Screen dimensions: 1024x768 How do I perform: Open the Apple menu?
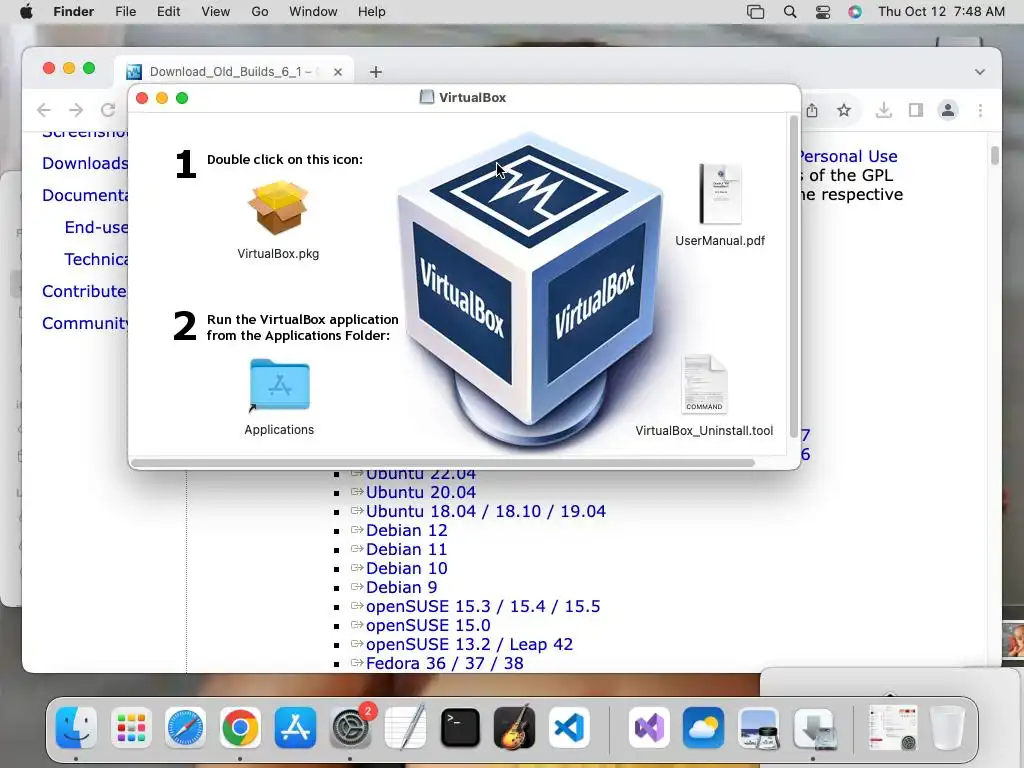coord(26,12)
